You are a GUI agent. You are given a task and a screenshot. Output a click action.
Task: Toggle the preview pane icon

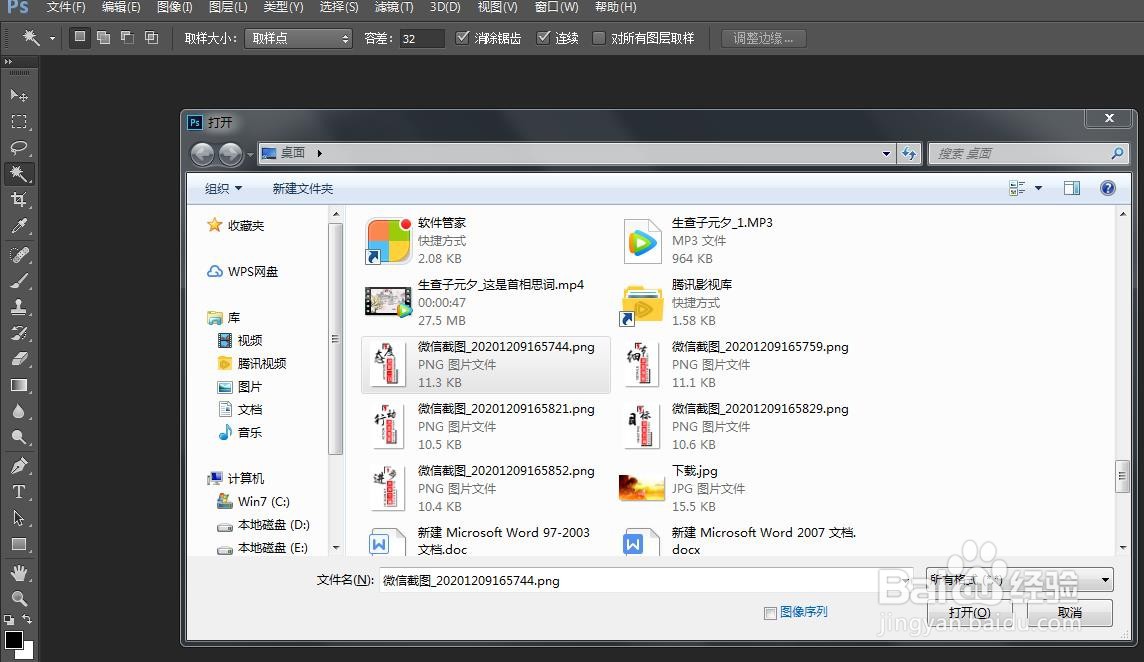coord(1072,188)
